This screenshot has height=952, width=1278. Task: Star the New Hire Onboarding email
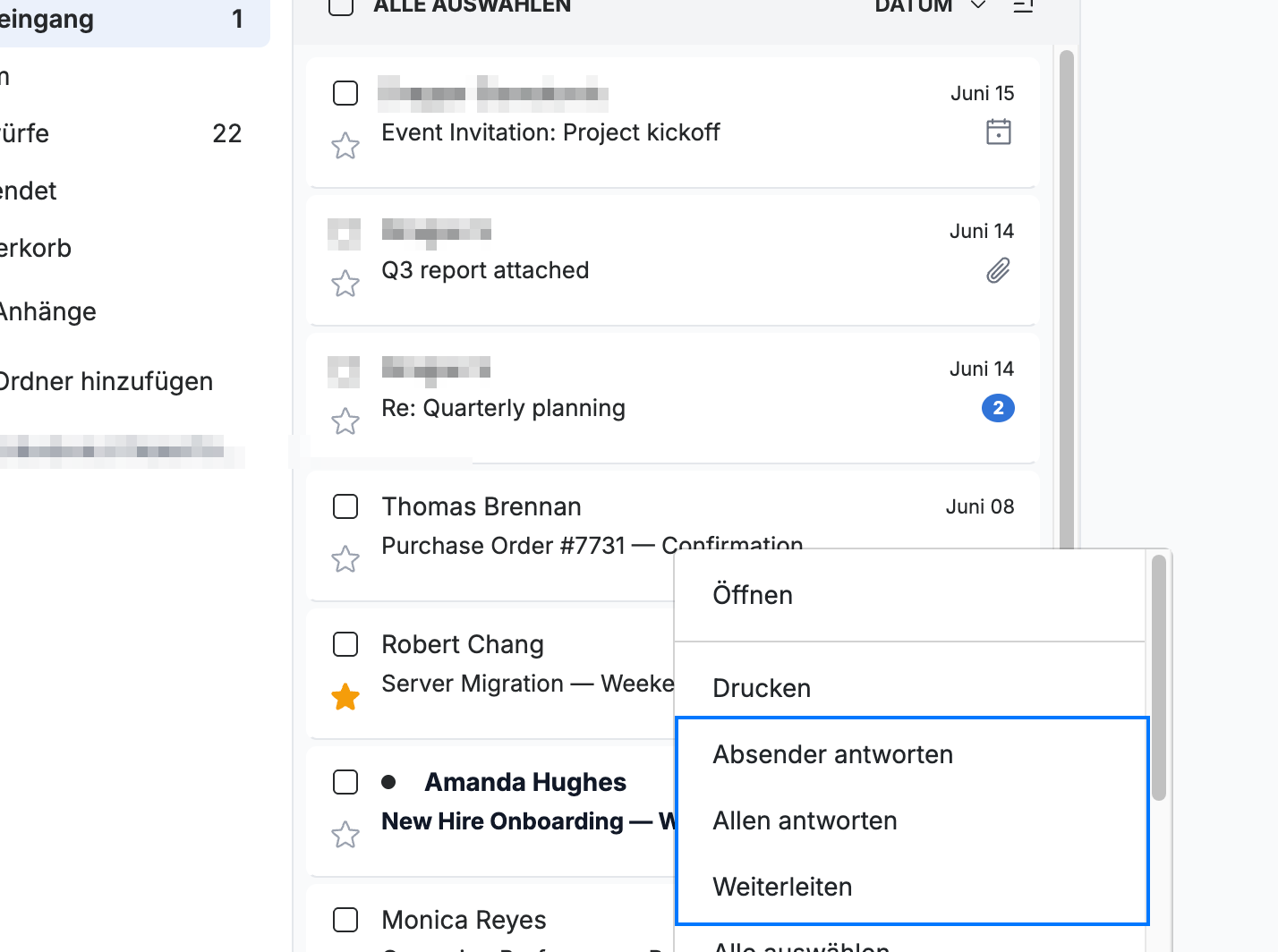[345, 834]
